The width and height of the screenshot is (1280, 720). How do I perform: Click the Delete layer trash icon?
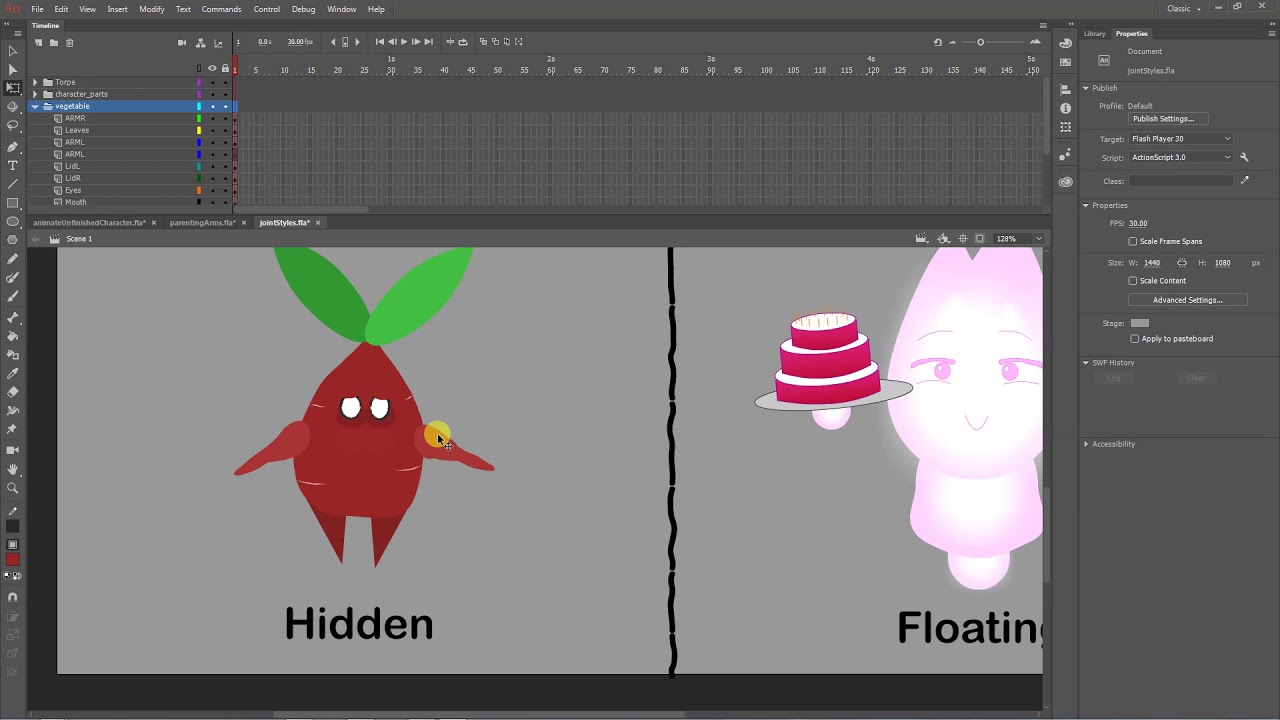(x=69, y=42)
